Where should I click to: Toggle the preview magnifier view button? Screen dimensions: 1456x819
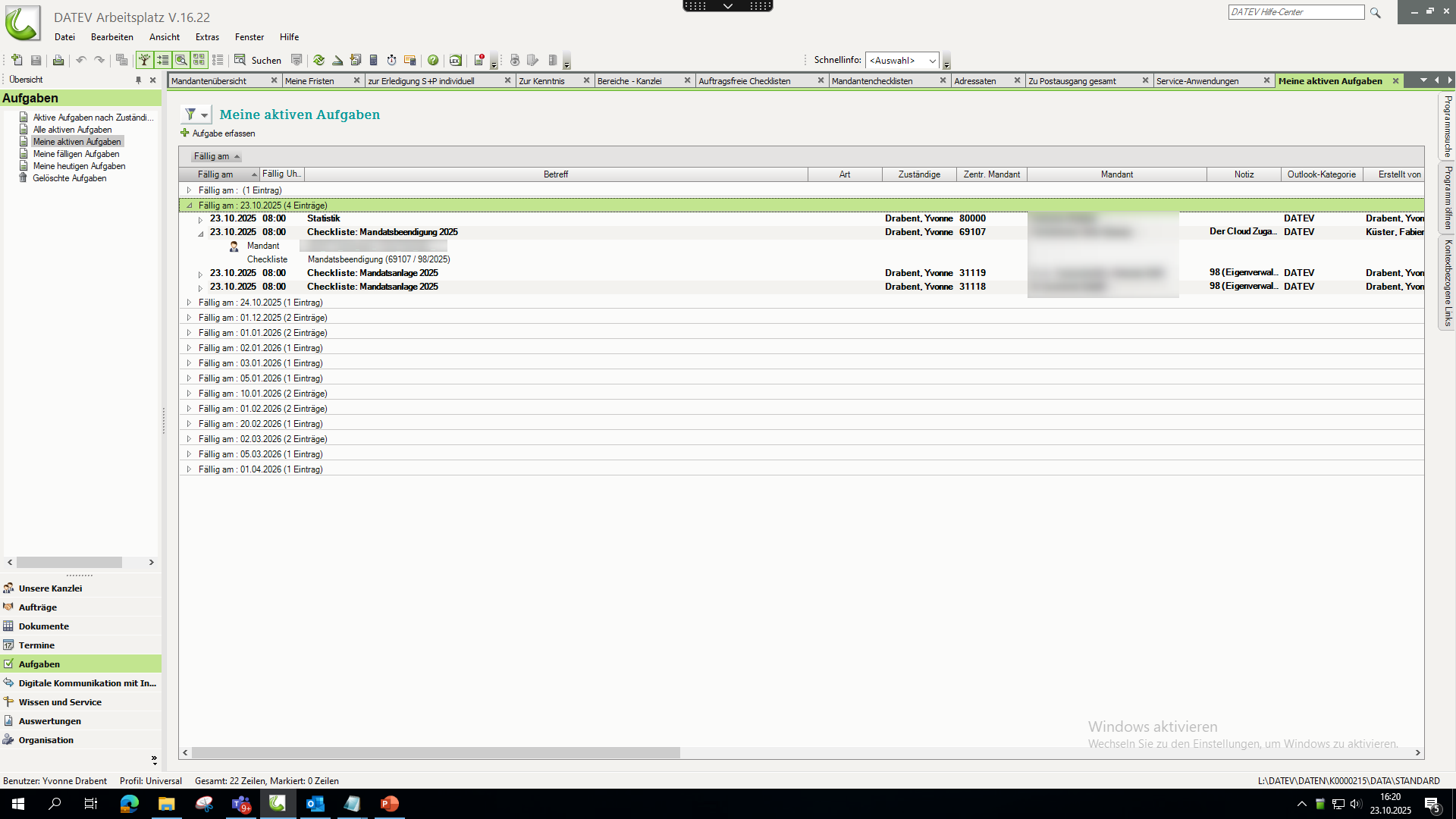(180, 61)
